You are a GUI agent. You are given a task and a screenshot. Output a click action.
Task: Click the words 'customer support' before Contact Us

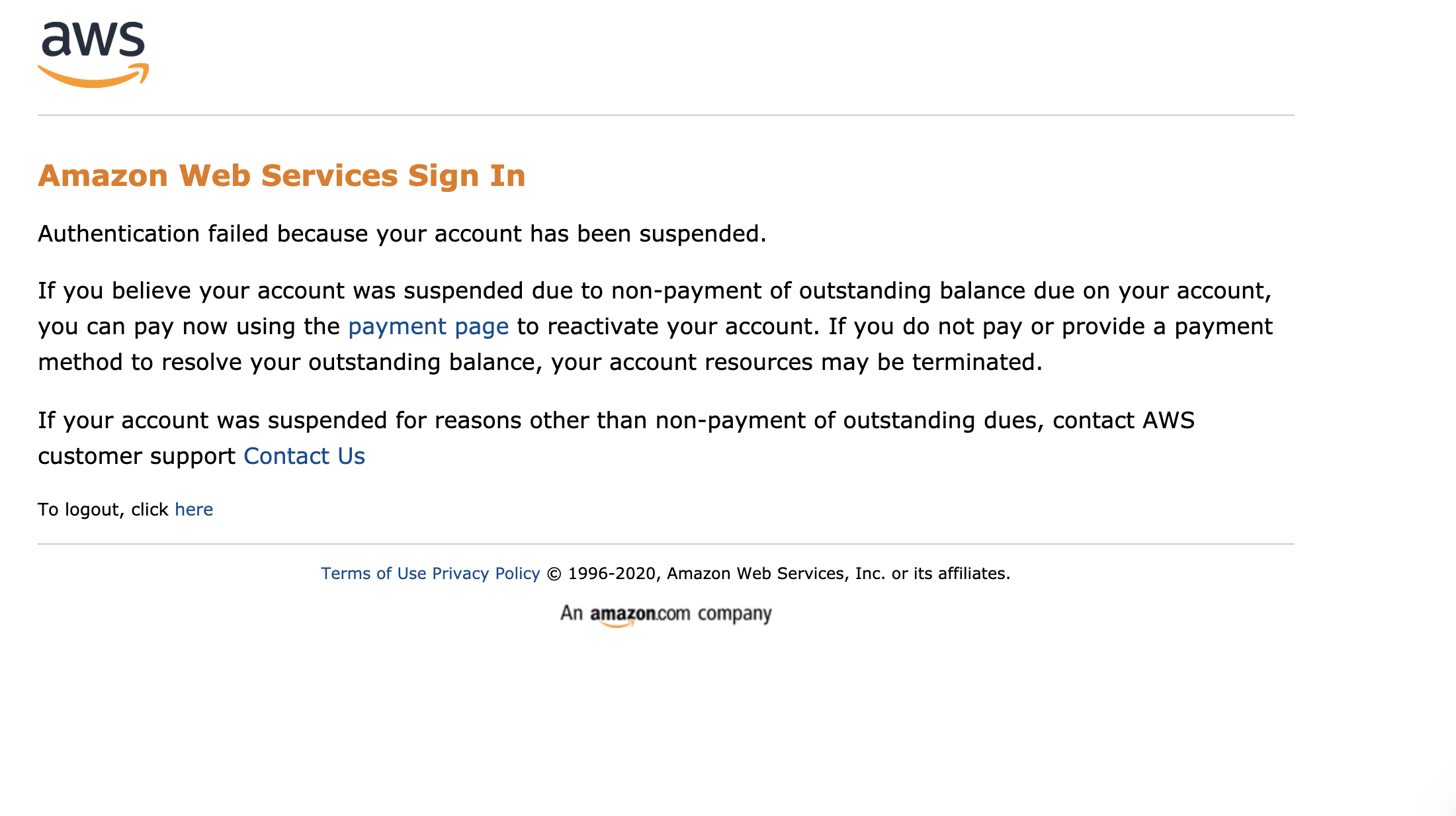pyautogui.click(x=136, y=457)
